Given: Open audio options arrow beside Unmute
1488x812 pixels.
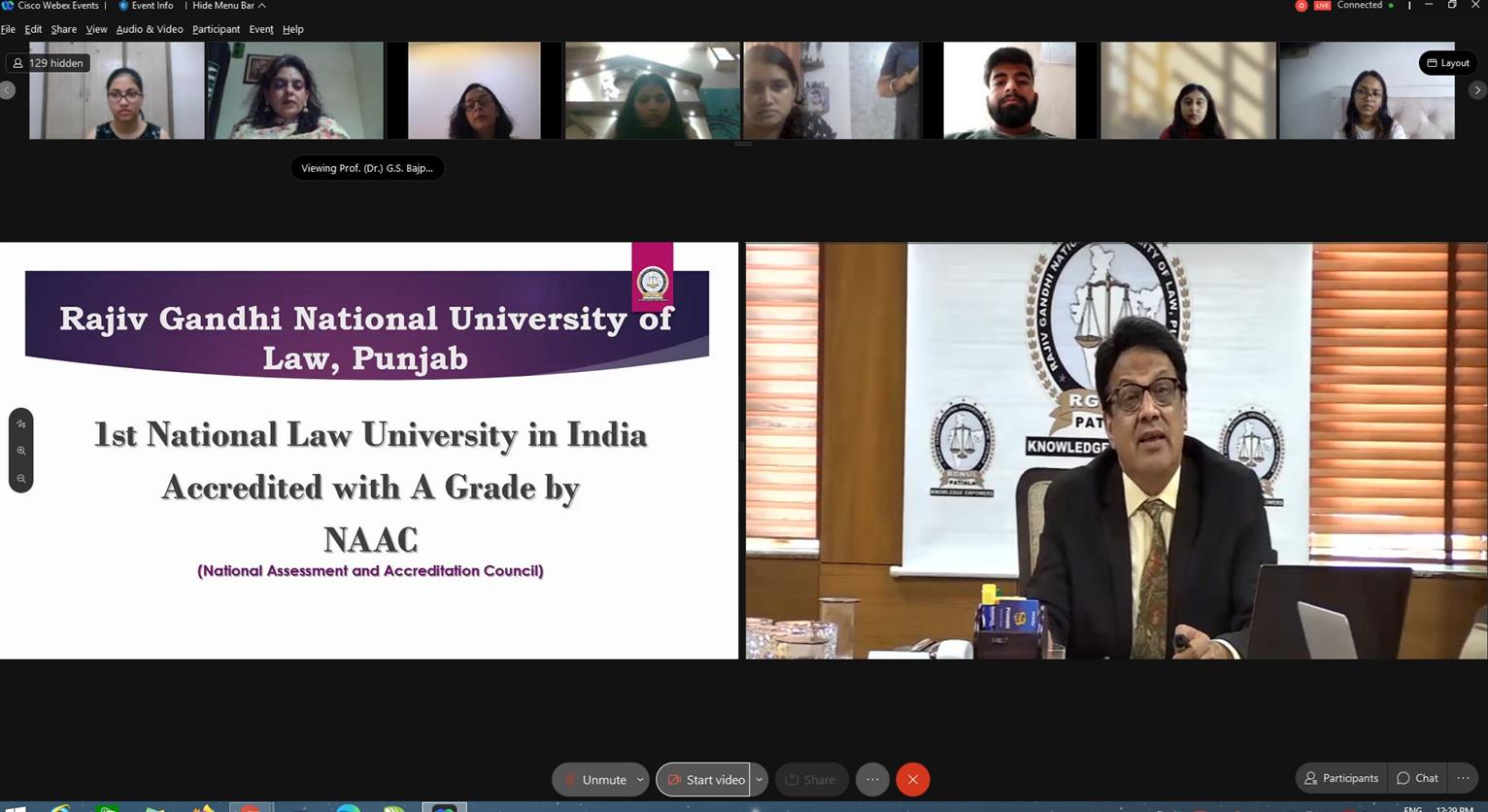Looking at the screenshot, I should [x=640, y=779].
